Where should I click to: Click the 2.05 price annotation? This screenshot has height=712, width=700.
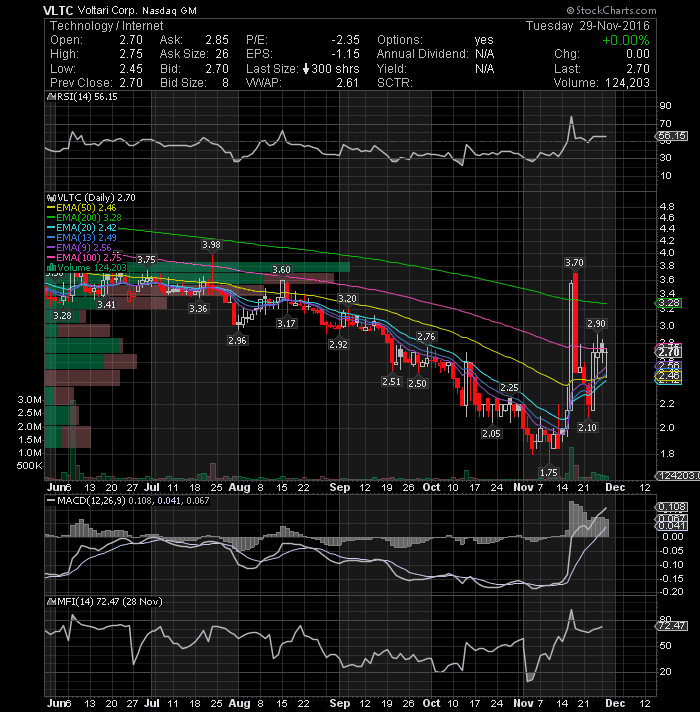[492, 434]
